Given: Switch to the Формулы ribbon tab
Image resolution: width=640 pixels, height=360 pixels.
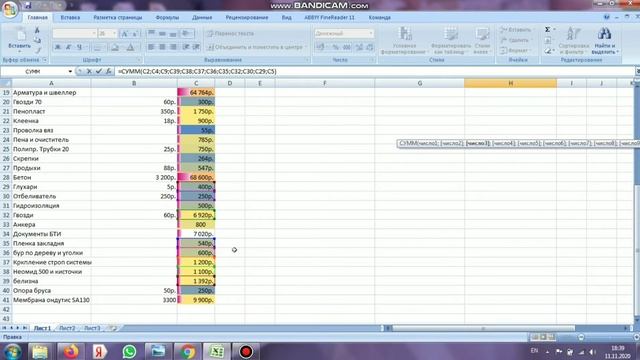Looking at the screenshot, I should 167,18.
